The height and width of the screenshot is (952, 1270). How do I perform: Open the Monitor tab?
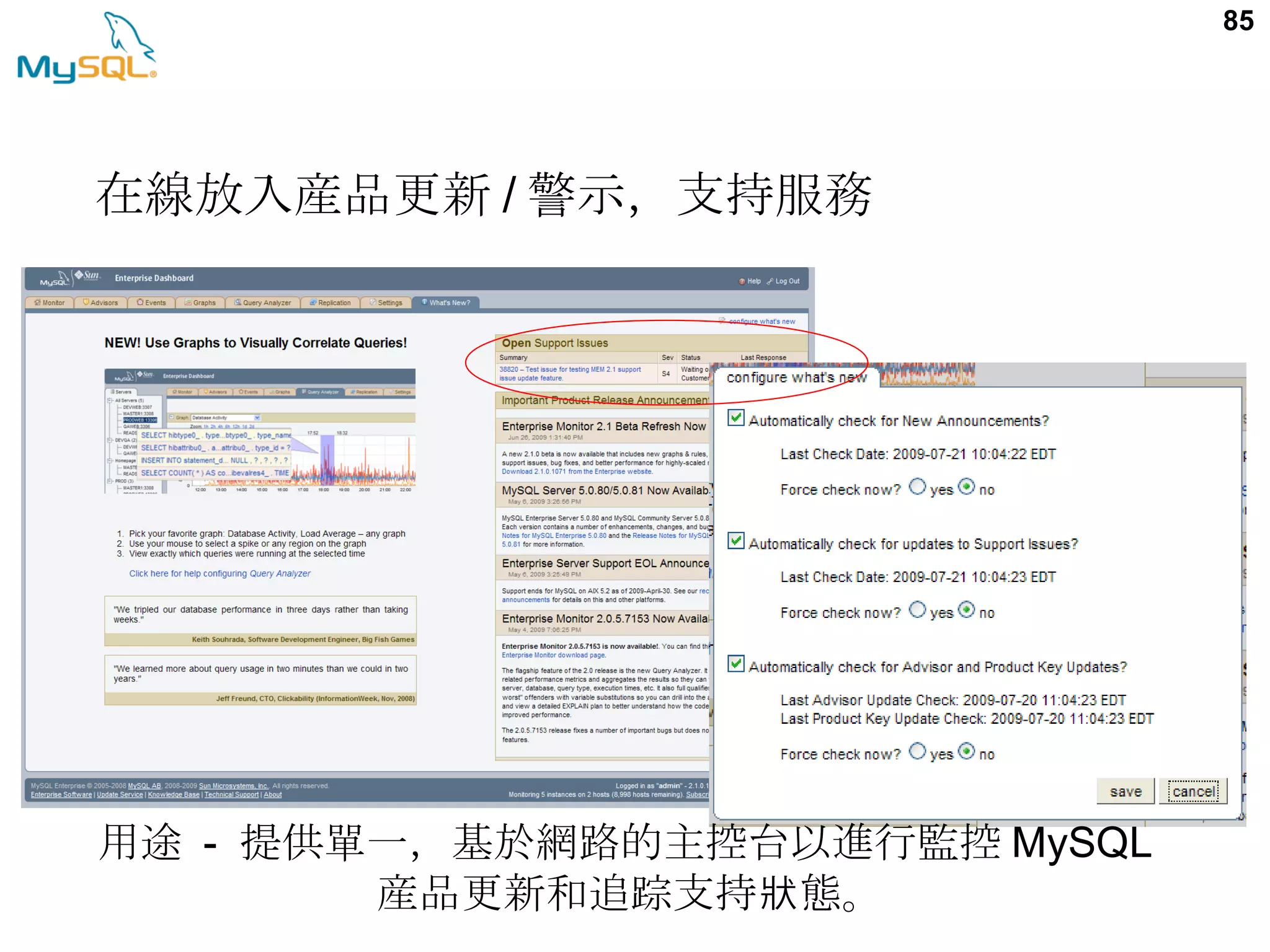tap(50, 302)
